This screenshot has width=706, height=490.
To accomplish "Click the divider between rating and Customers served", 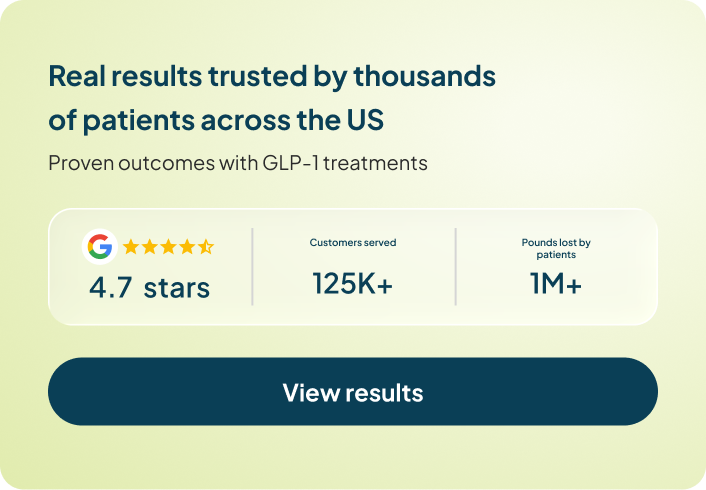I will tap(252, 266).
